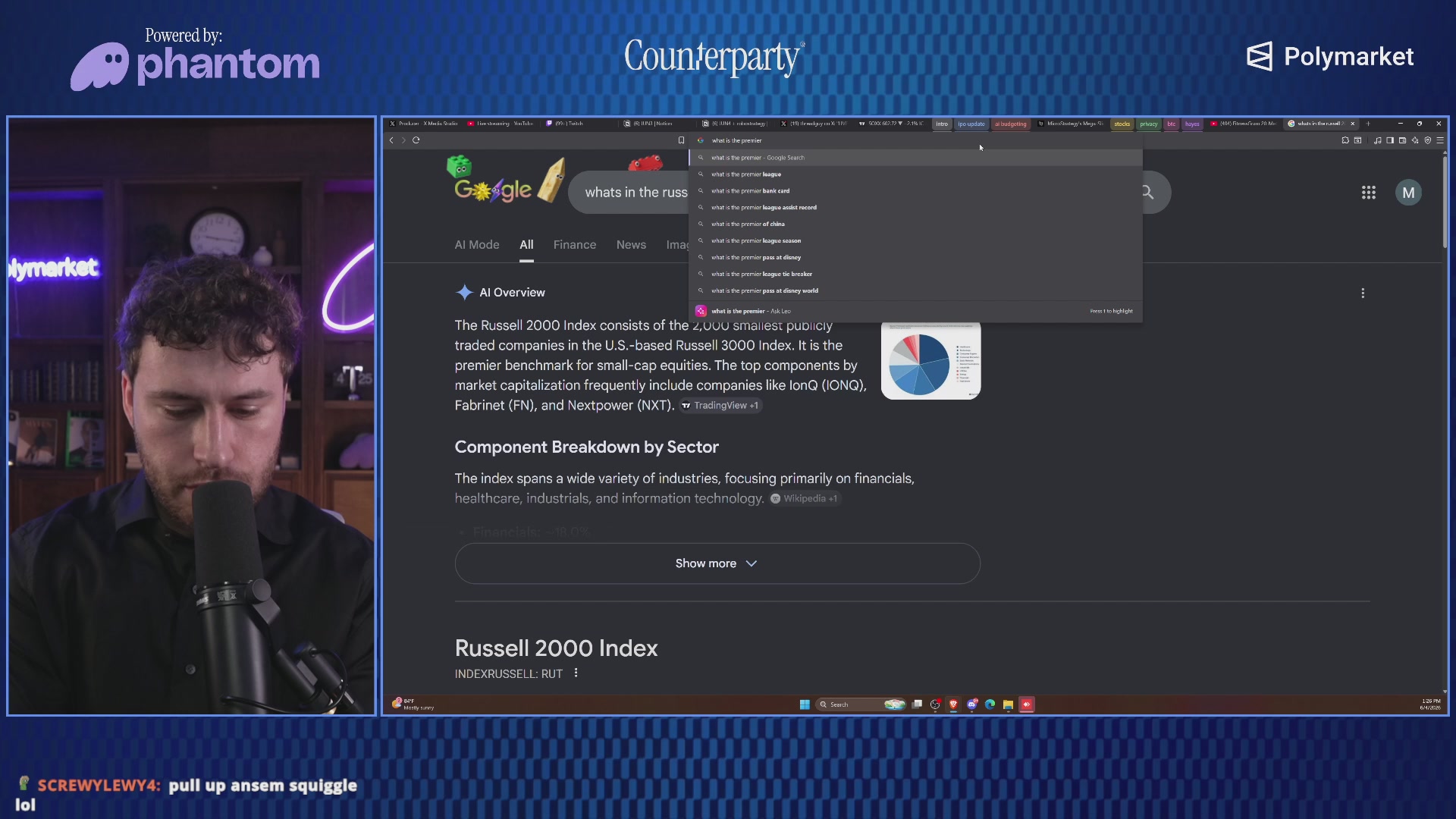Select the News search tab
The width and height of the screenshot is (1456, 819).
click(631, 245)
